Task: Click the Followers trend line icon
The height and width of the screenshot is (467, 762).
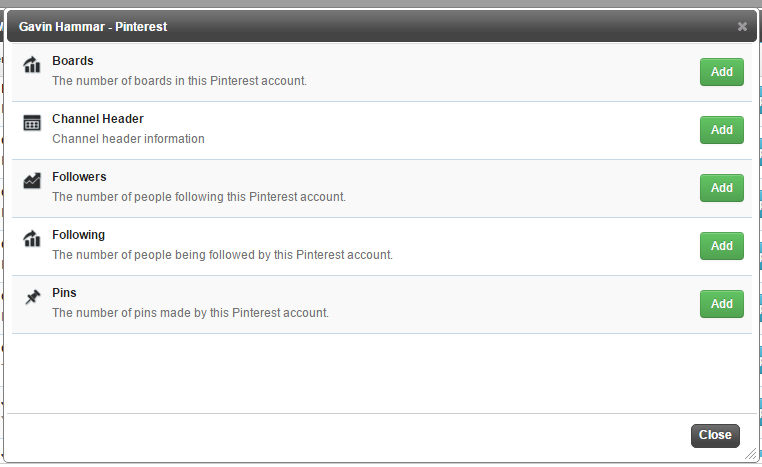Action: coord(32,181)
